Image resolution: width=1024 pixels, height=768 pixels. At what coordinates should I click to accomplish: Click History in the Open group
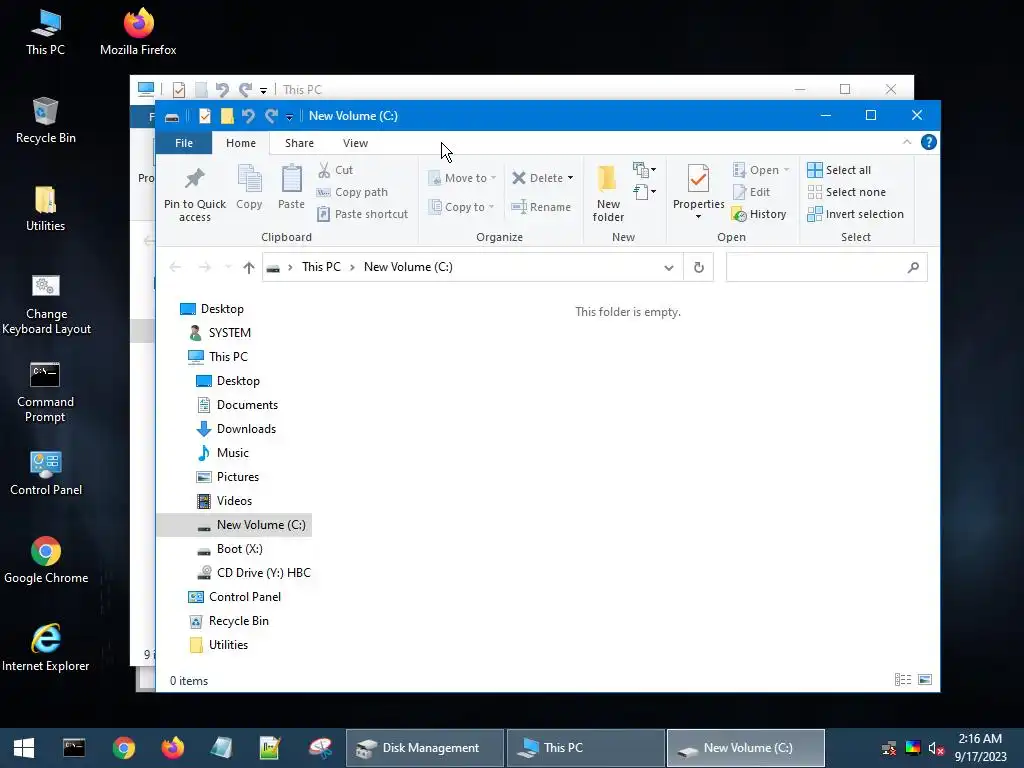click(759, 214)
